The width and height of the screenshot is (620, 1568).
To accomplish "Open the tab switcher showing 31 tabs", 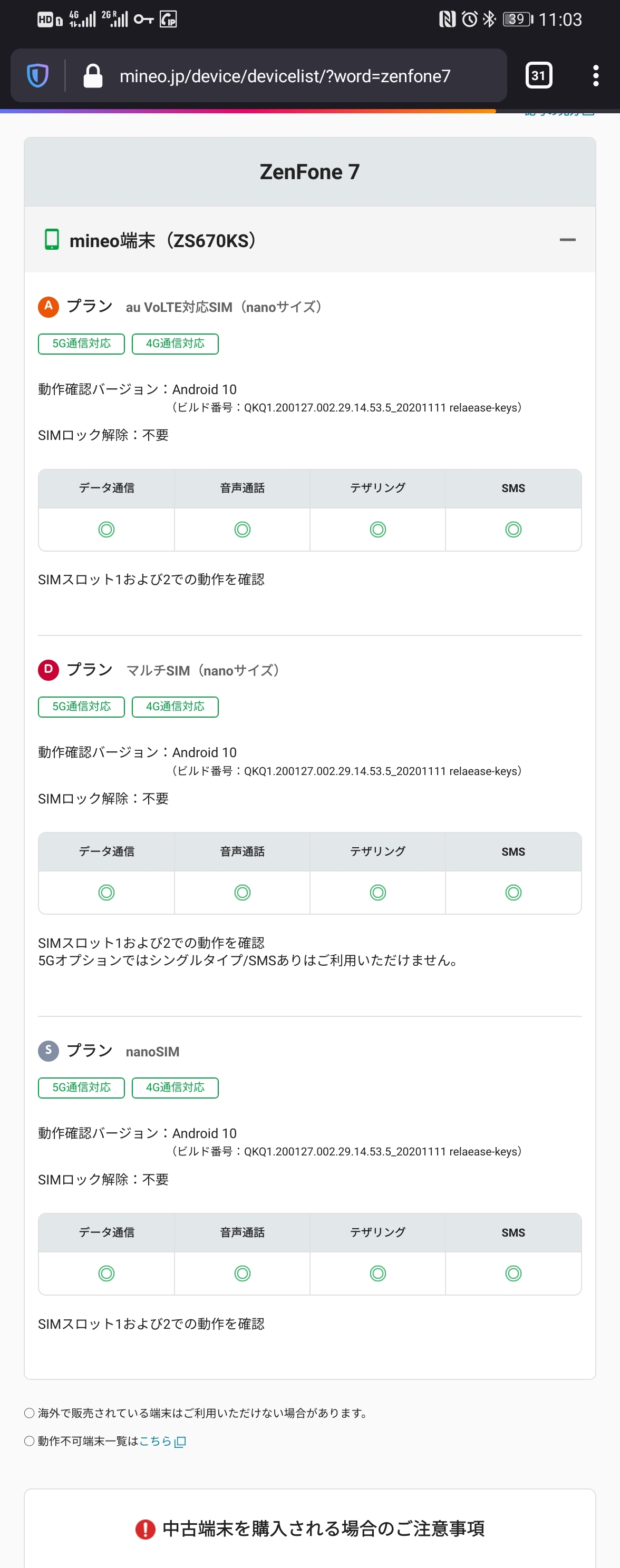I will tap(538, 75).
